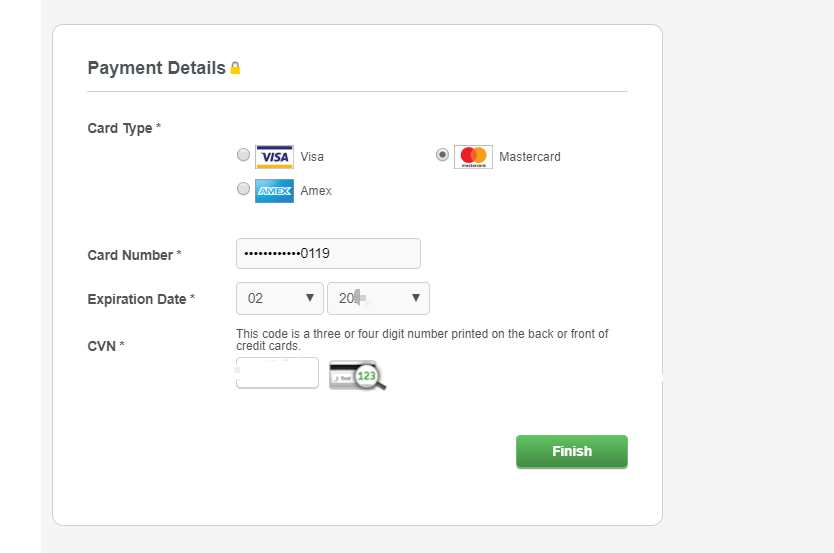Image resolution: width=834 pixels, height=553 pixels.
Task: Click the Amex card logo icon
Action: (x=274, y=191)
